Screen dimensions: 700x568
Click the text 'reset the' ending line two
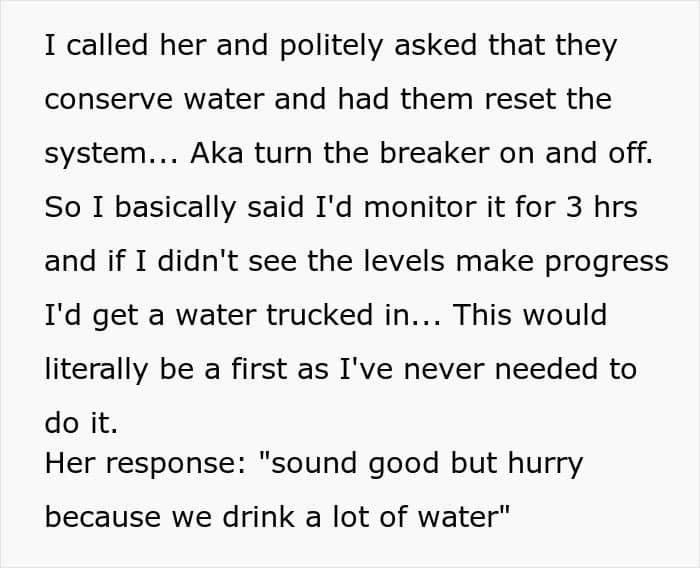click(548, 99)
